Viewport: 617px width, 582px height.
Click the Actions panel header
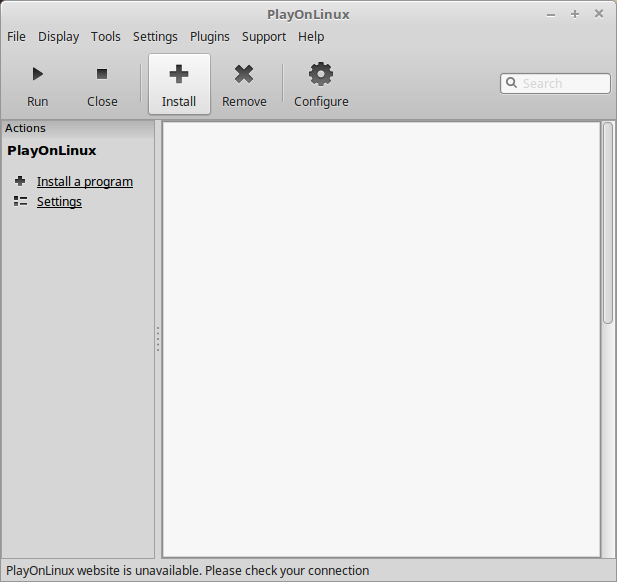(x=78, y=128)
